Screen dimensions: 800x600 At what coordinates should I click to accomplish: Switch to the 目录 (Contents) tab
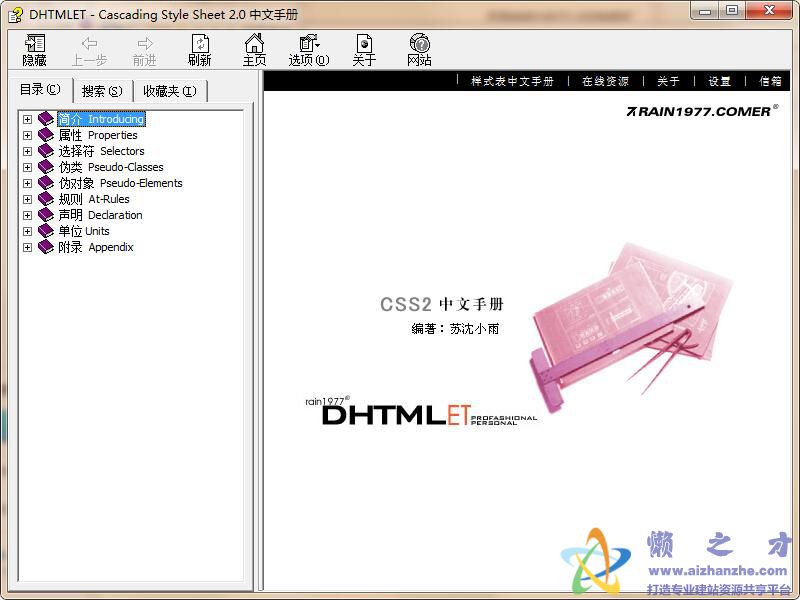40,90
